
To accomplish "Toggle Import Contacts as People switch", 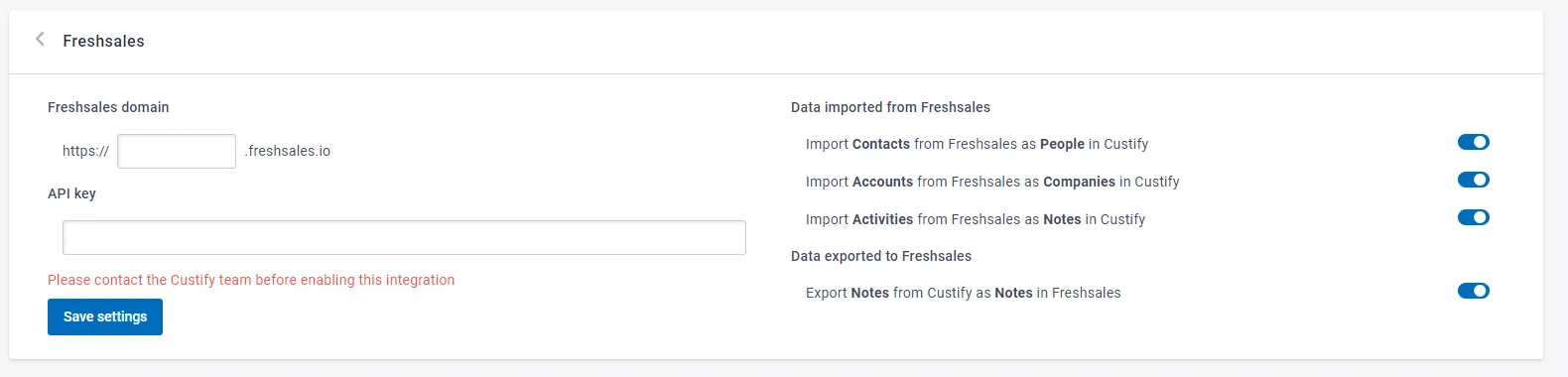I will click(x=1473, y=142).
